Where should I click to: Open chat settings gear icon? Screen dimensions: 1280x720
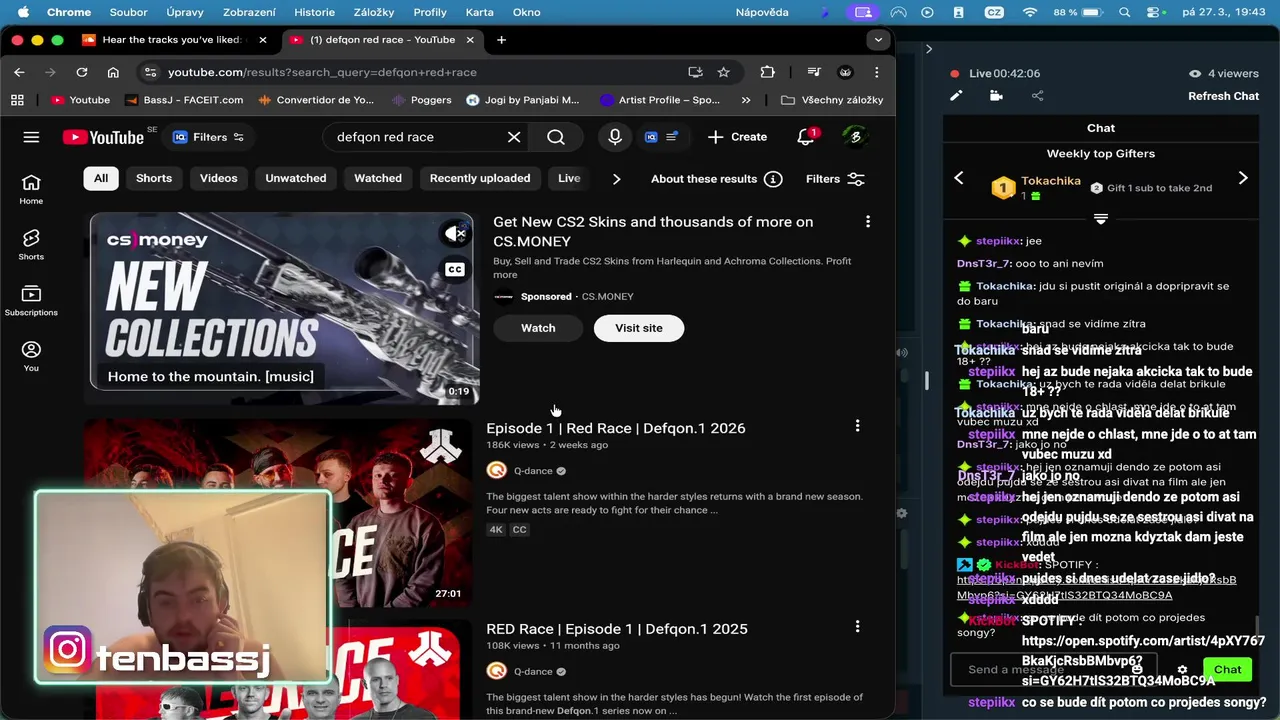(x=1182, y=670)
